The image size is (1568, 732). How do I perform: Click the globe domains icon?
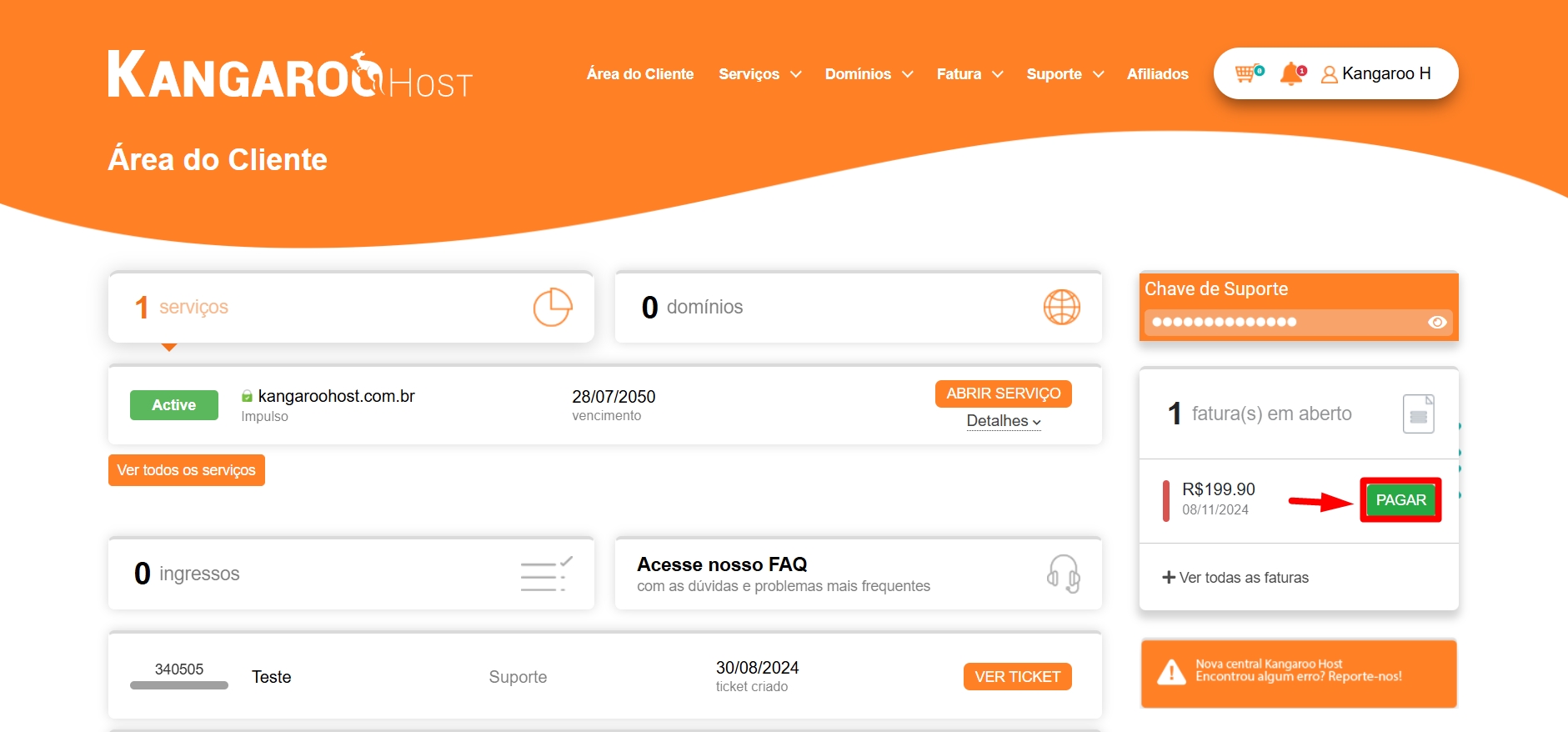[1061, 308]
